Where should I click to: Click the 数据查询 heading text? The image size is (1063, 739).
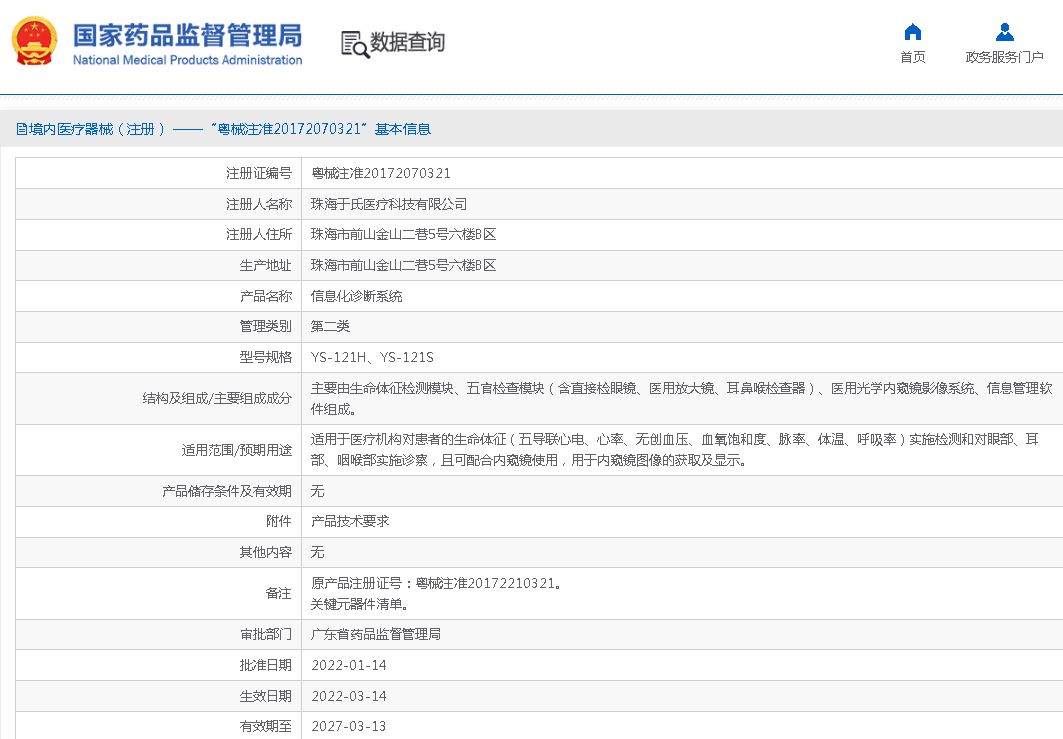coord(408,43)
